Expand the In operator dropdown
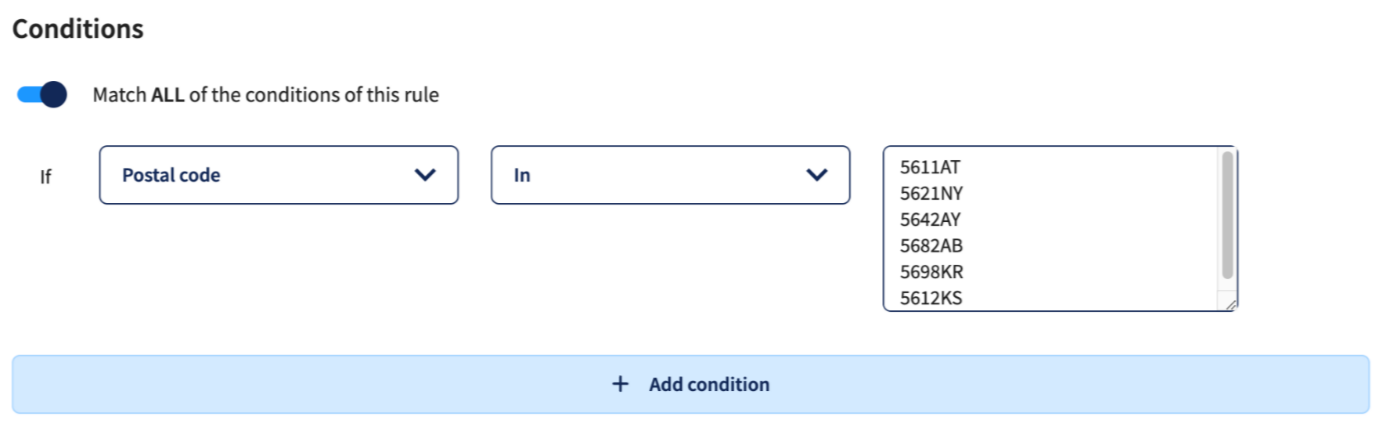Screen dimensions: 1376x422 coord(671,175)
